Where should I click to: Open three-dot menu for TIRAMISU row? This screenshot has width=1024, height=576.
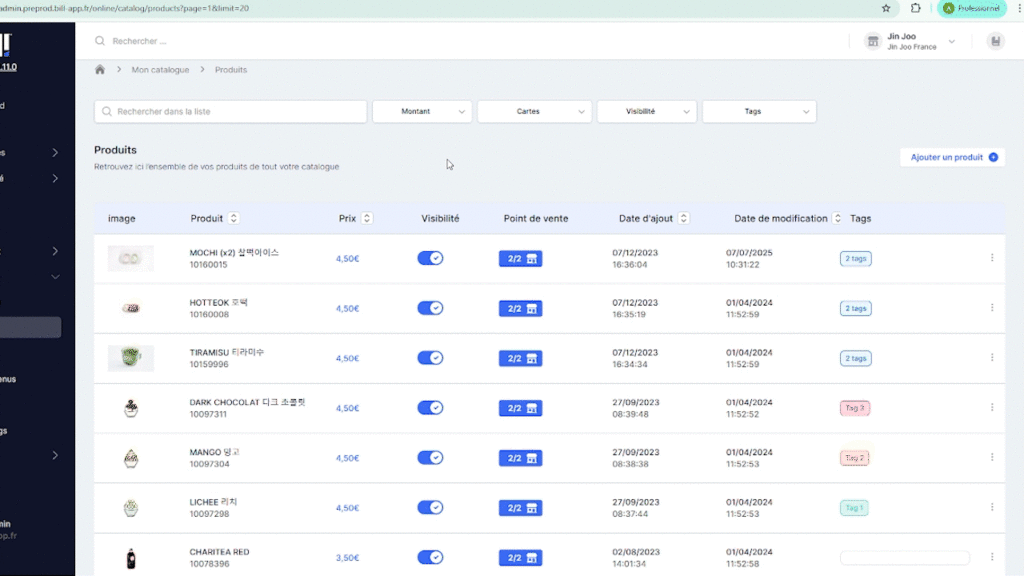[x=992, y=358]
